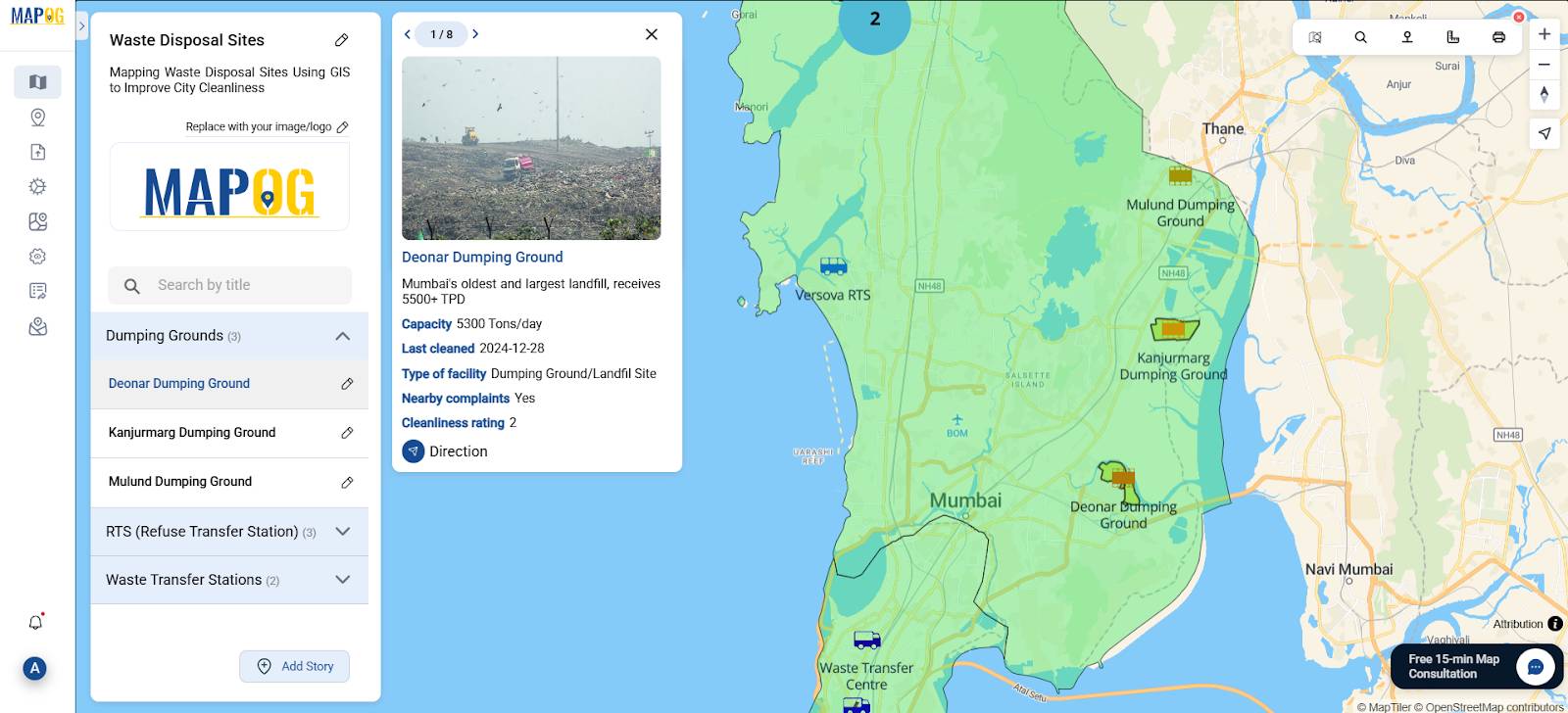Select Deonar Dumping Ground in the list
The height and width of the screenshot is (713, 1568).
179,384
